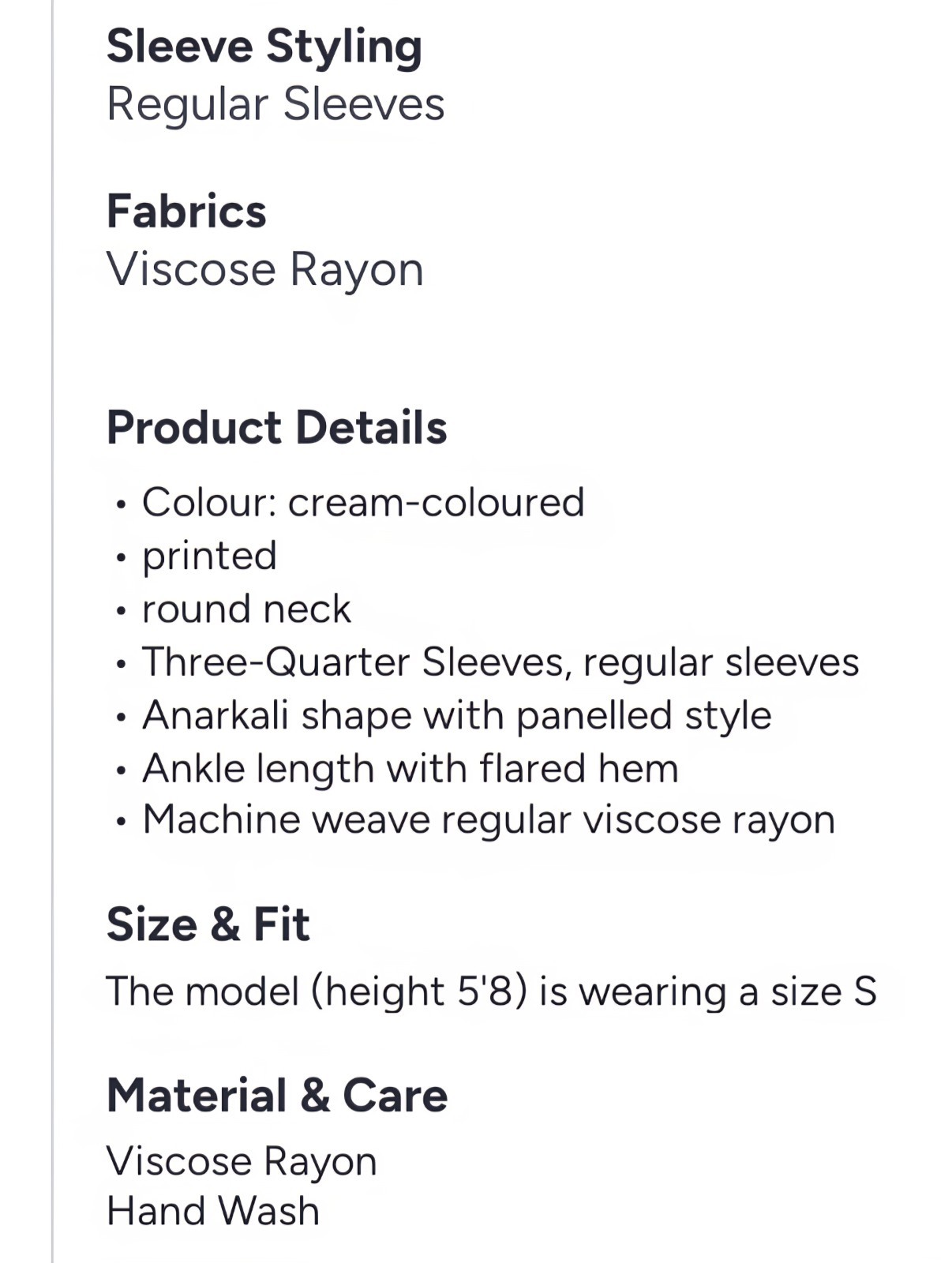952x1263 pixels.
Task: Click the Anarkali shape bullet line
Action: 456,716
